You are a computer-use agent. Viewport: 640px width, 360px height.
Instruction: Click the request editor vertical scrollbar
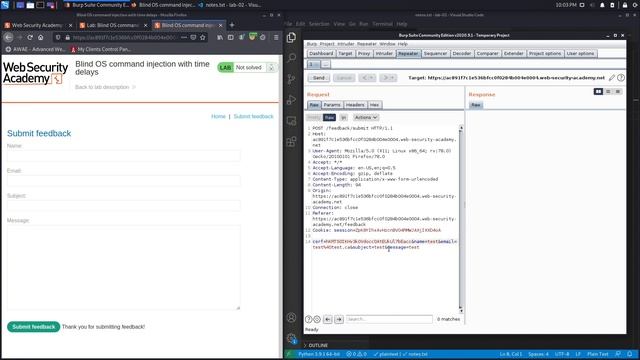pos(461,218)
